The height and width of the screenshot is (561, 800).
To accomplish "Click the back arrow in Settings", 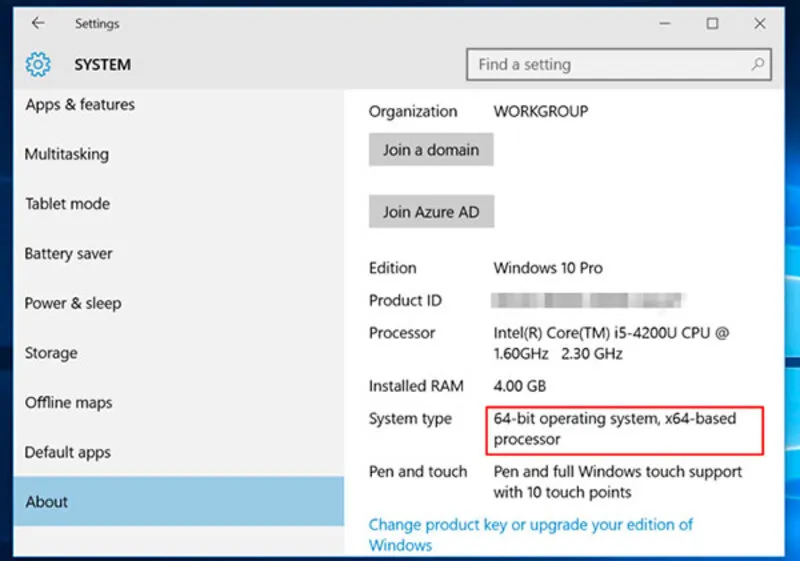I will tap(38, 23).
